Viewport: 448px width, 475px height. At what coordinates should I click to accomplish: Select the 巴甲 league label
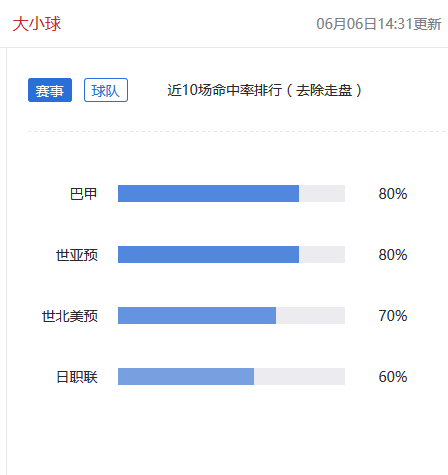coord(83,194)
